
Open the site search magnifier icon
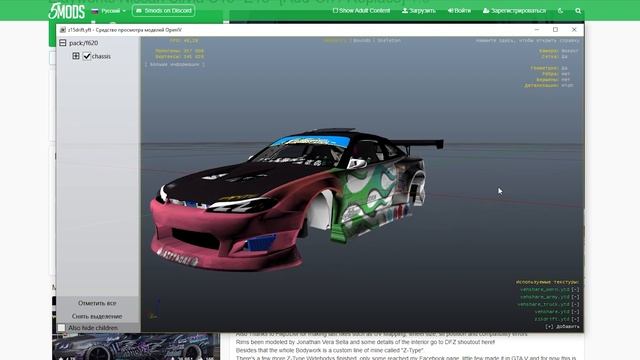tap(578, 11)
